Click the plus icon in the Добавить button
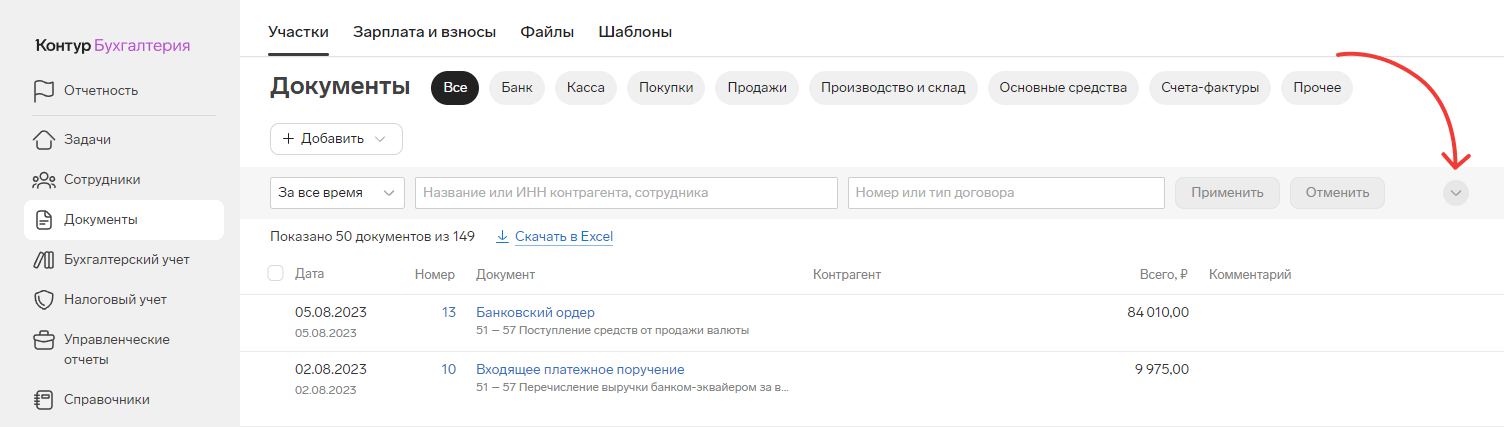This screenshot has width=1504, height=427. 288,139
